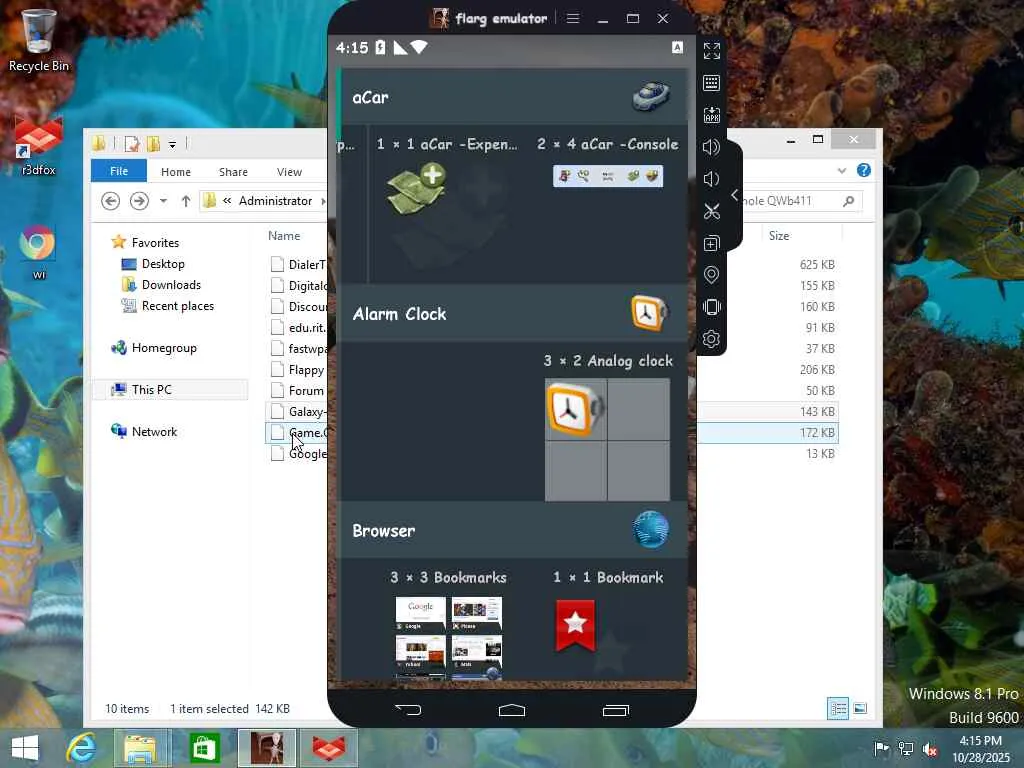
Task: Open Explorer help question mark
Action: [x=863, y=170]
